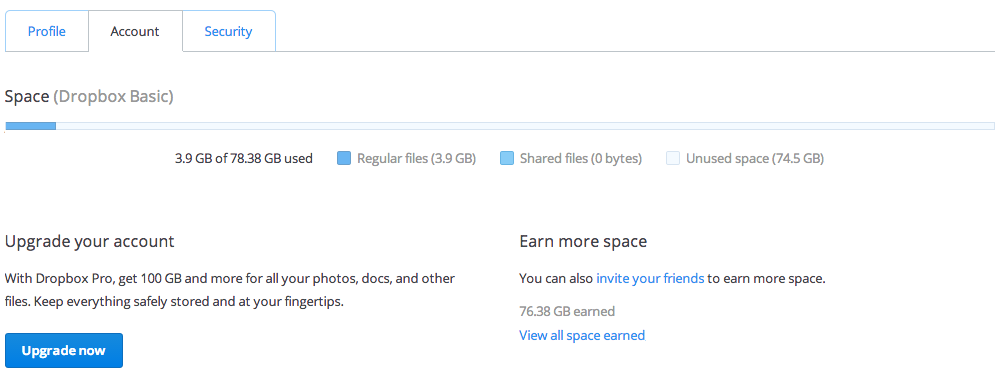The height and width of the screenshot is (374, 1001).
Task: Click the 'Shared files (0 bytes)' label
Action: [x=581, y=158]
